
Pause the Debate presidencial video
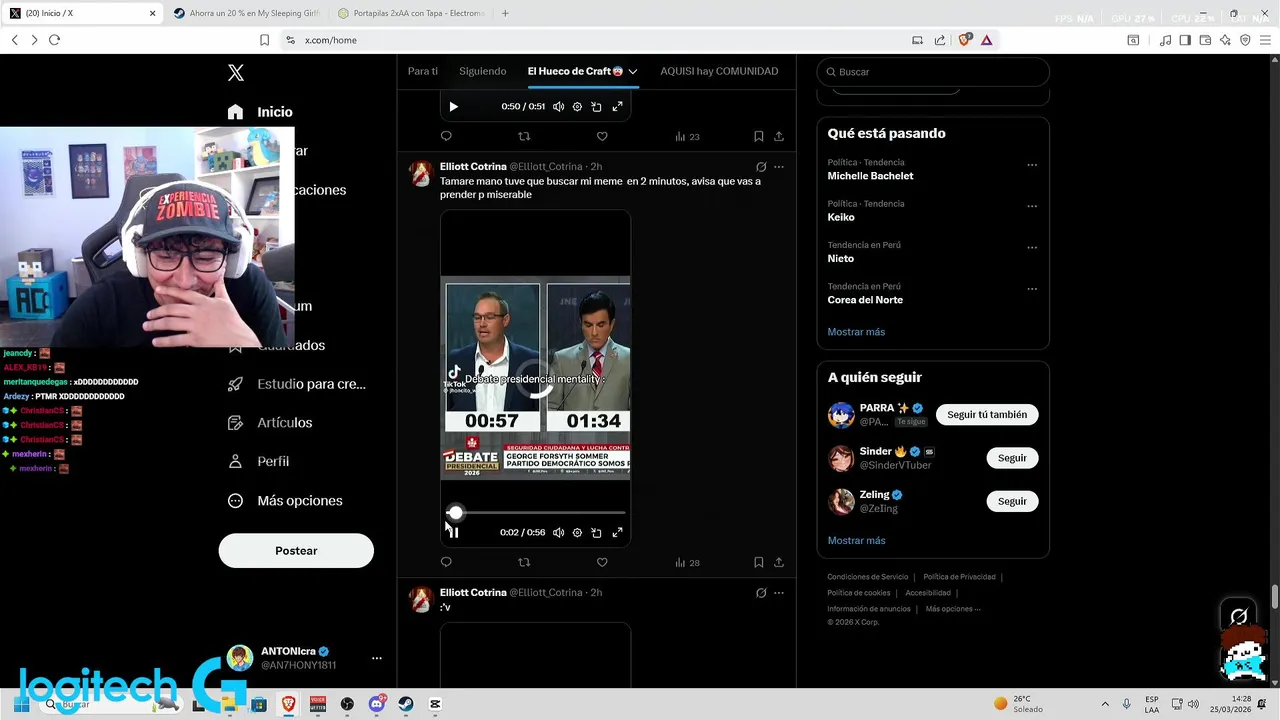(x=453, y=533)
